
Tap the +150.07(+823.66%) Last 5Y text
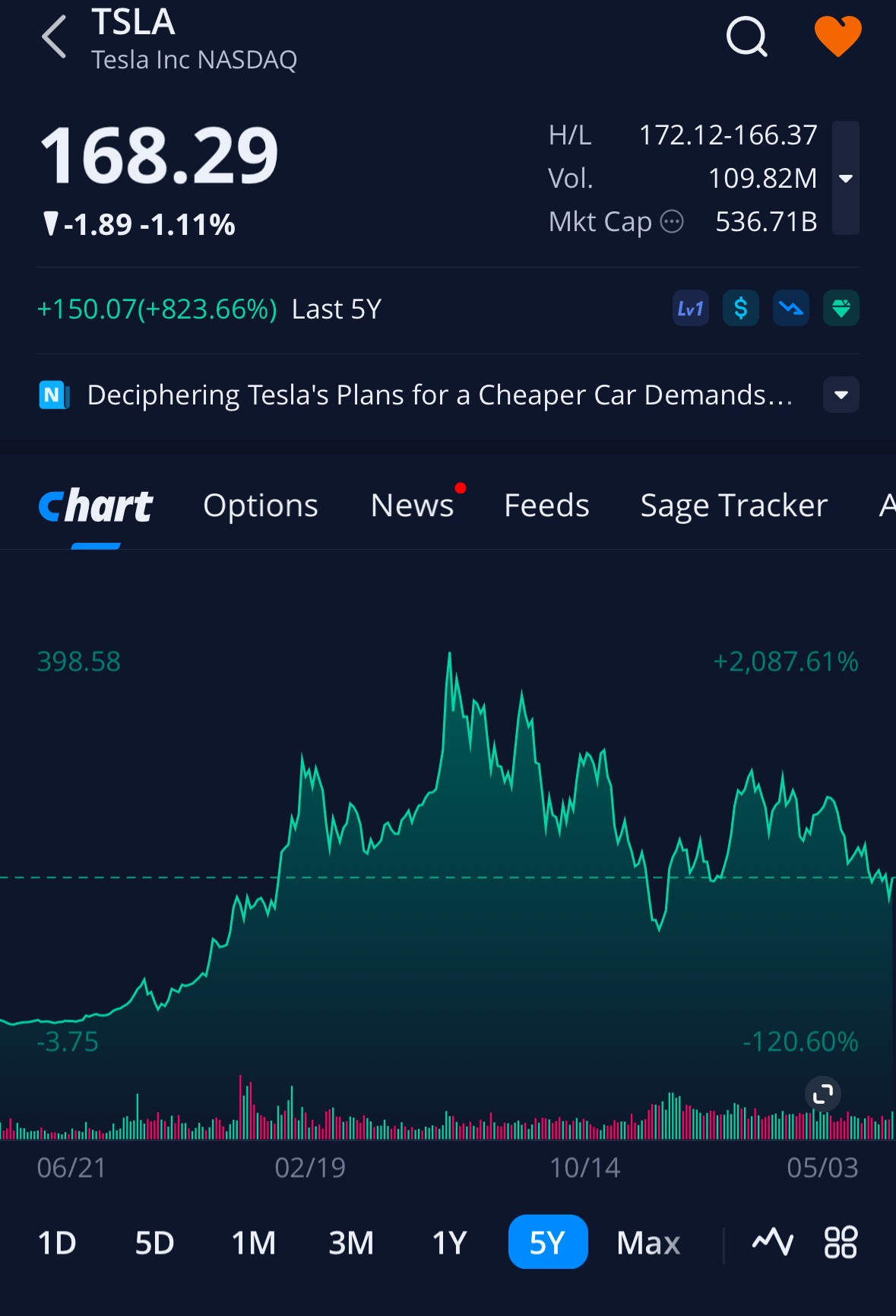point(209,309)
